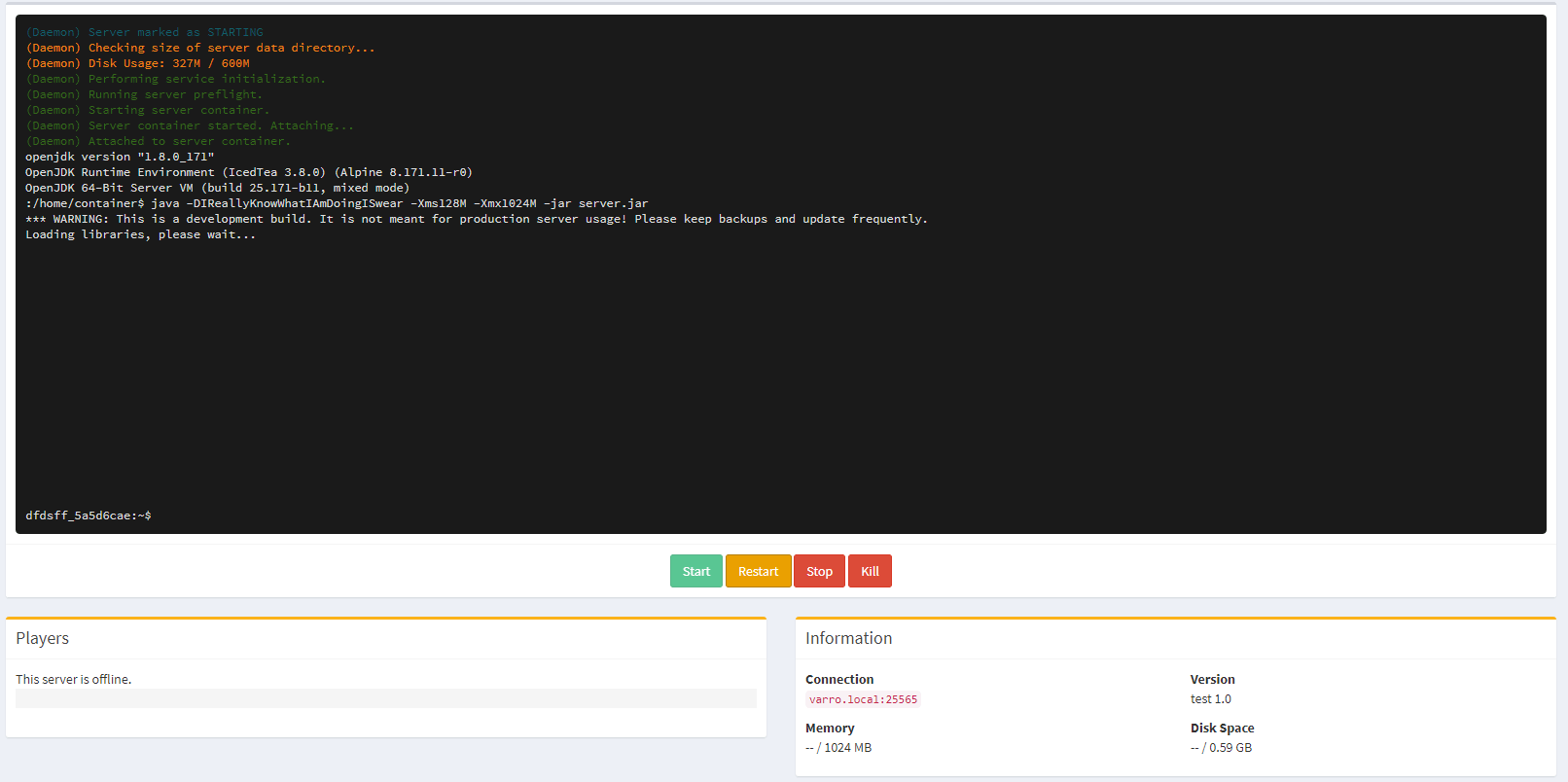Click the 'This server is offline' message
The width and height of the screenshot is (1568, 782).
point(74,679)
